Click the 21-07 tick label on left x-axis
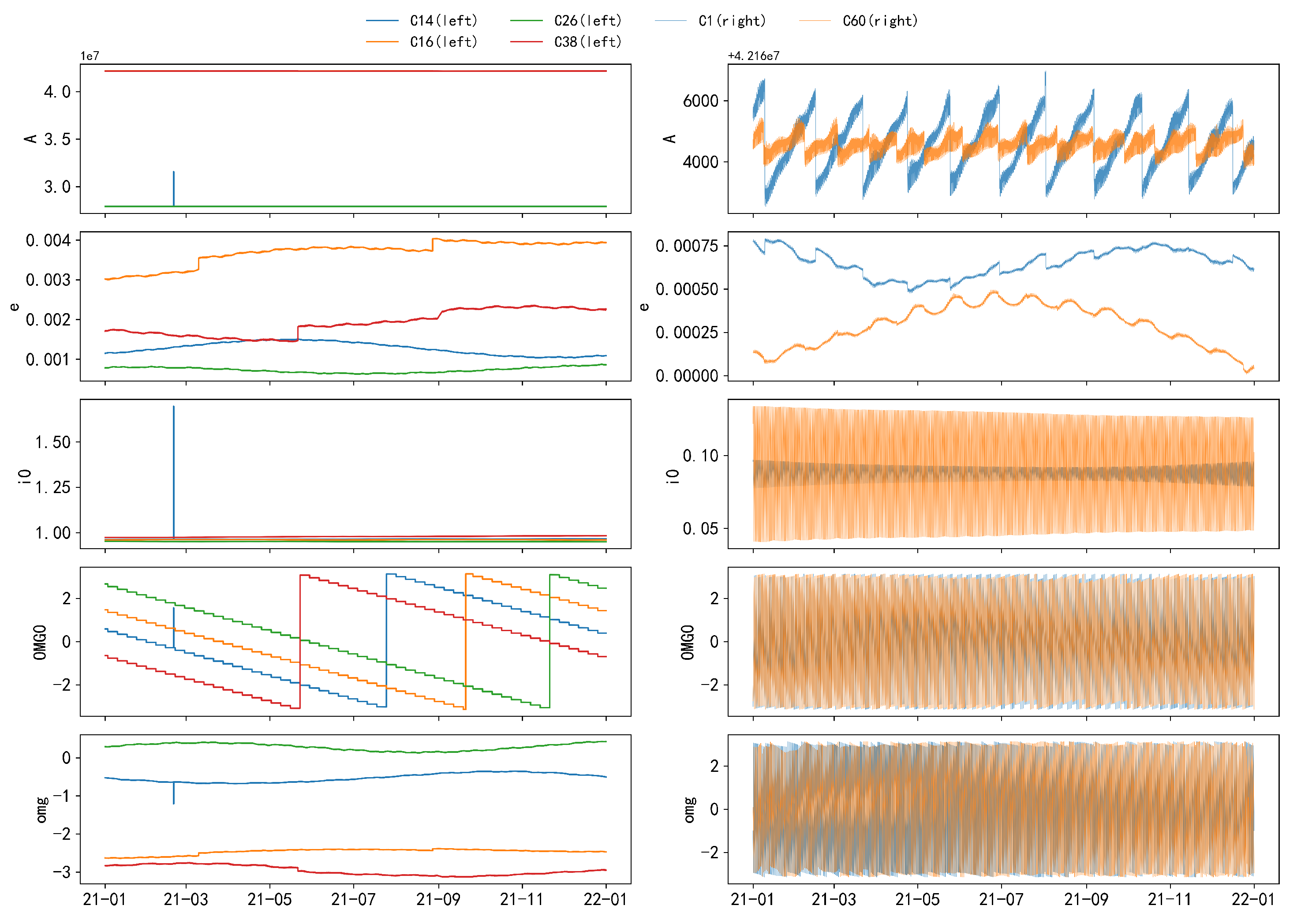 click(353, 900)
